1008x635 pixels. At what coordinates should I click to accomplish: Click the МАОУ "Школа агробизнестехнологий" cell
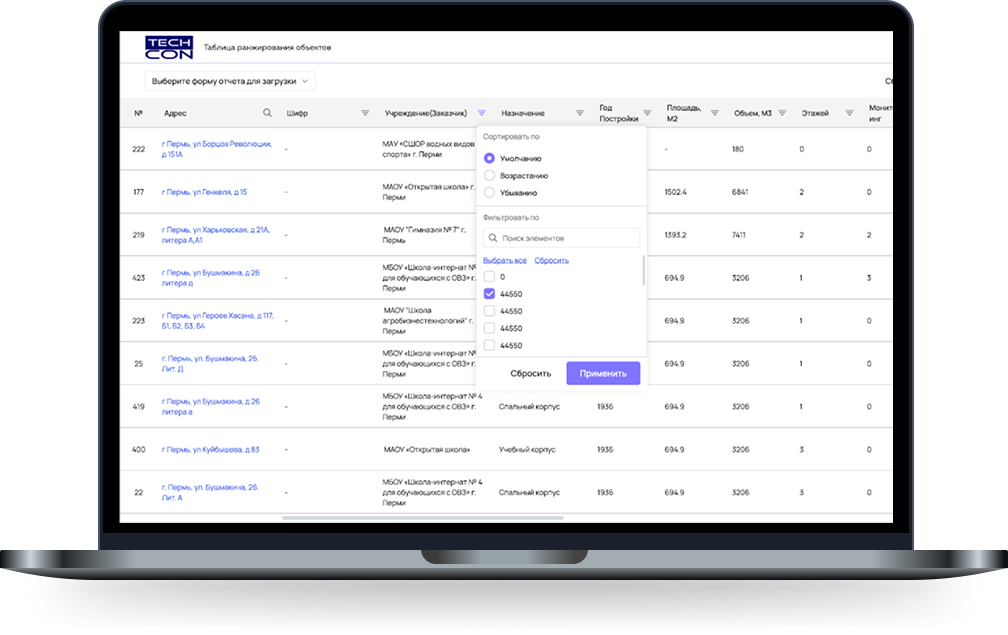tap(428, 321)
